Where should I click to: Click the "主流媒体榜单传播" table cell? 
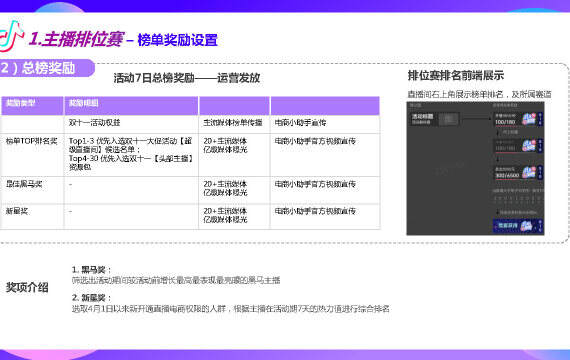pyautogui.click(x=233, y=123)
